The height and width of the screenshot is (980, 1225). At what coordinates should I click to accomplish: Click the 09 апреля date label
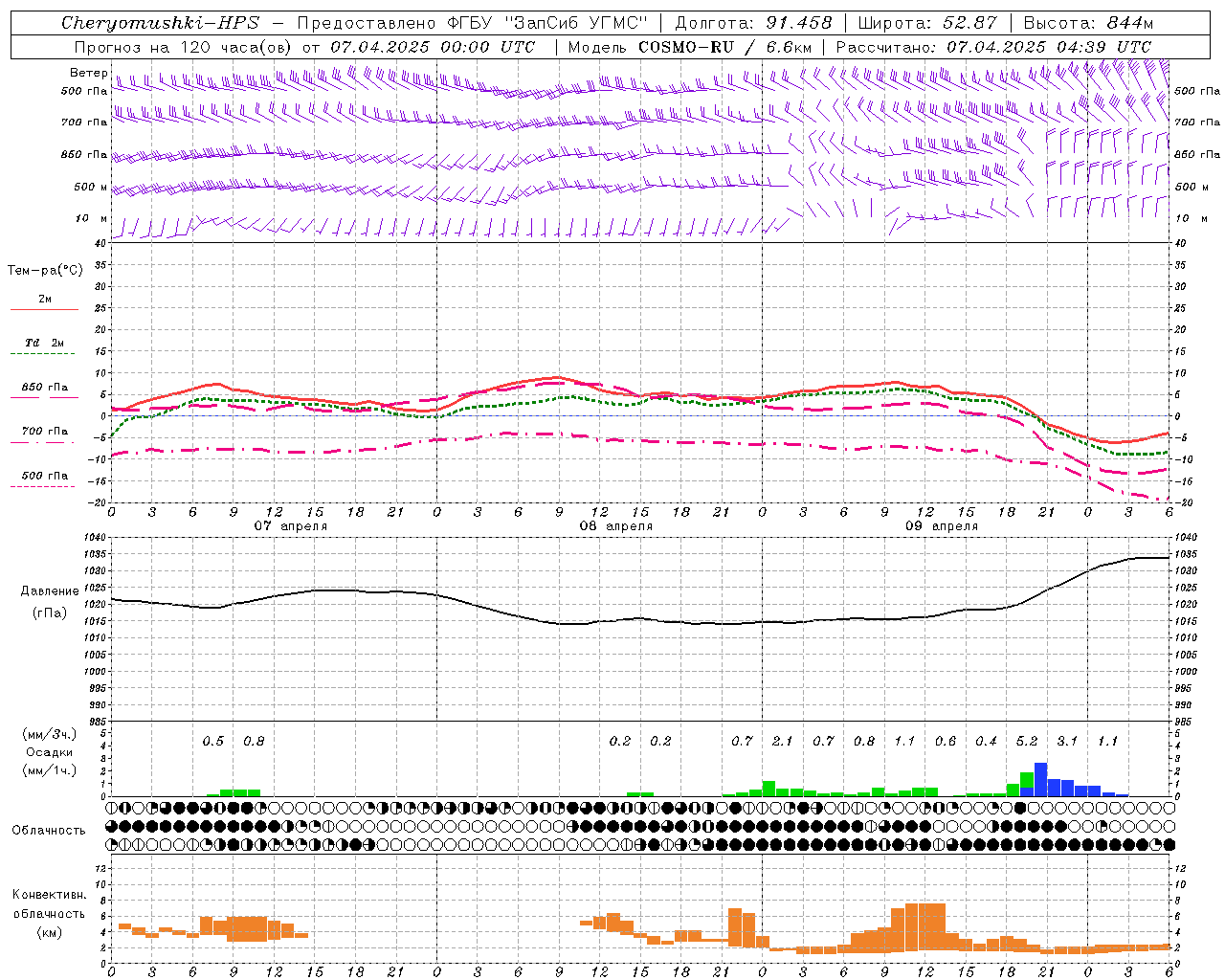pyautogui.click(x=942, y=526)
